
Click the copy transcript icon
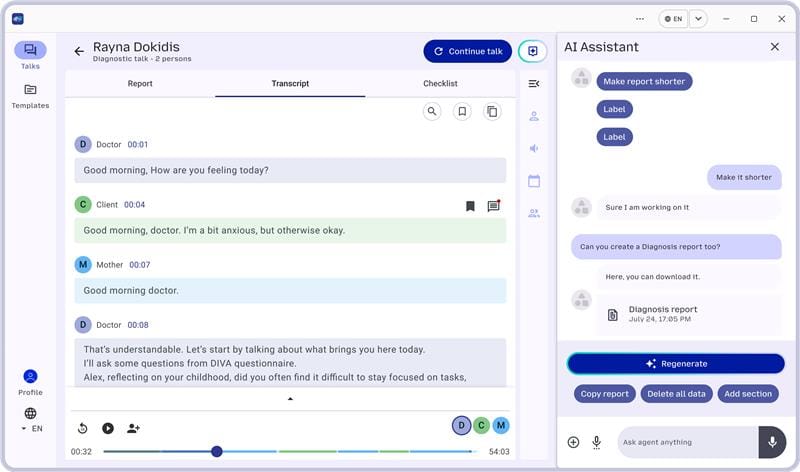pyautogui.click(x=492, y=112)
